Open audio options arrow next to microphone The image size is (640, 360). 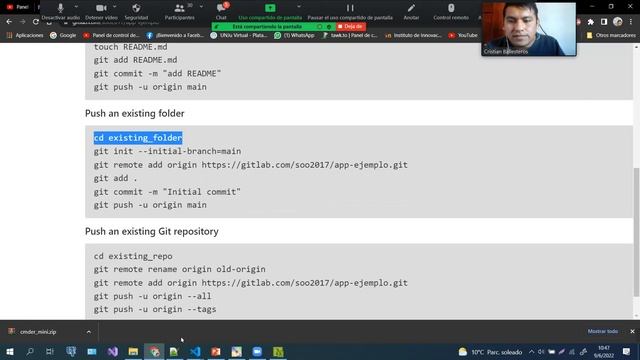(x=76, y=7)
